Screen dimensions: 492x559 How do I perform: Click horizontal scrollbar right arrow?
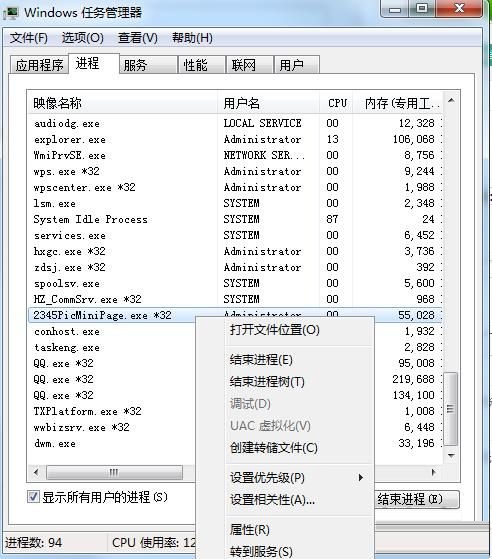click(x=434, y=472)
